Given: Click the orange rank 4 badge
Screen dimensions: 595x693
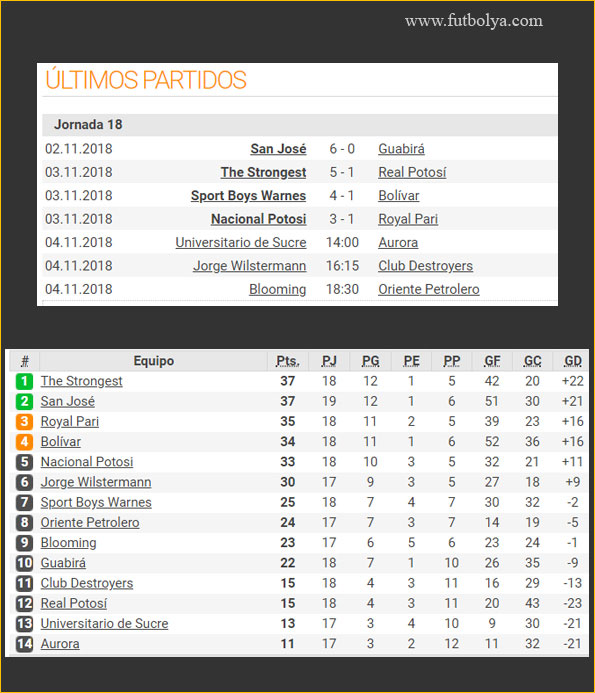Looking at the screenshot, I should click(24, 442).
